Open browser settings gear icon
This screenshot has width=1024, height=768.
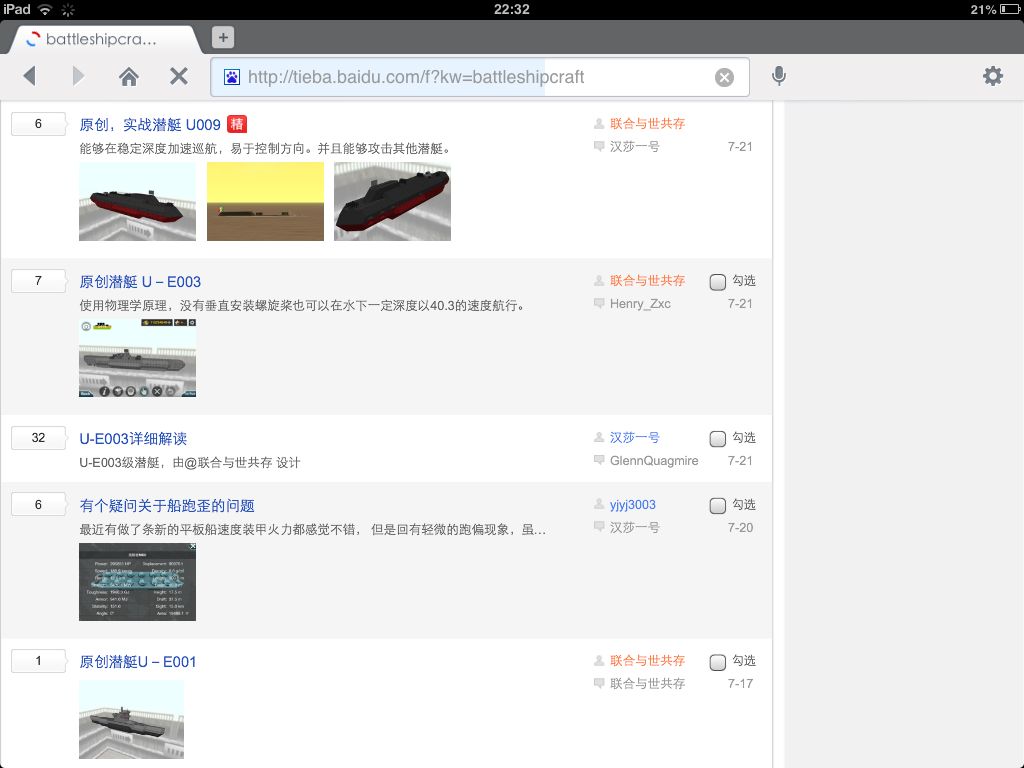pyautogui.click(x=993, y=76)
